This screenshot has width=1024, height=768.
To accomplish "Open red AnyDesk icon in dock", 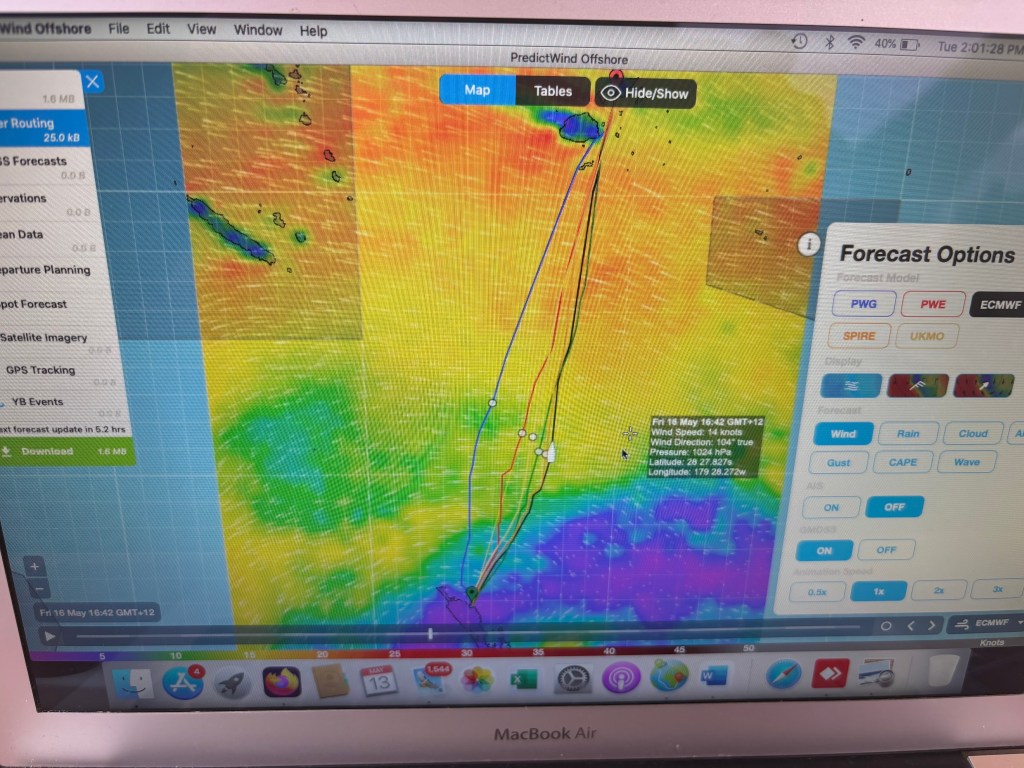I will (x=829, y=673).
